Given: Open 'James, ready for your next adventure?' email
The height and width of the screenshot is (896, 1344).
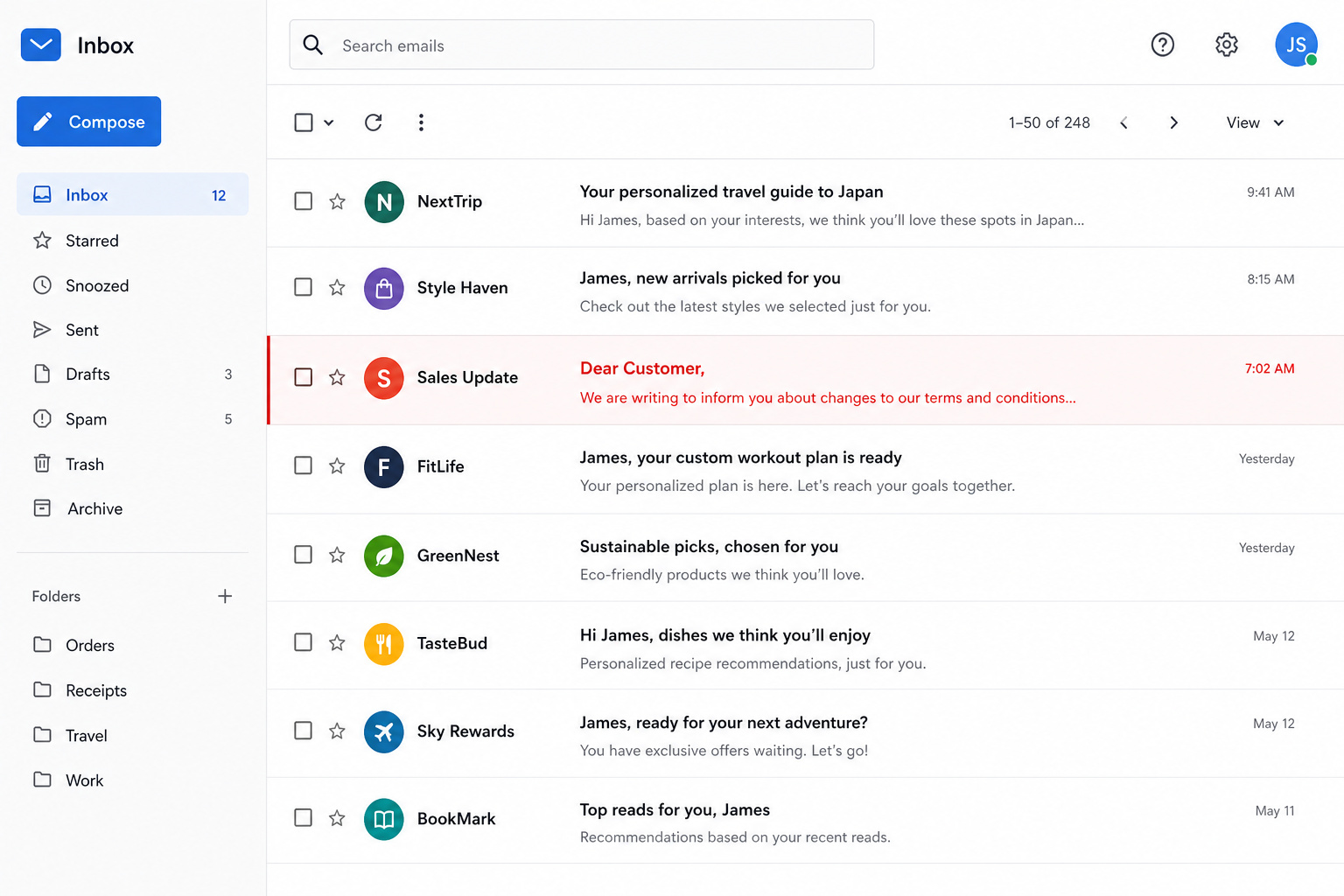Looking at the screenshot, I should [x=724, y=723].
